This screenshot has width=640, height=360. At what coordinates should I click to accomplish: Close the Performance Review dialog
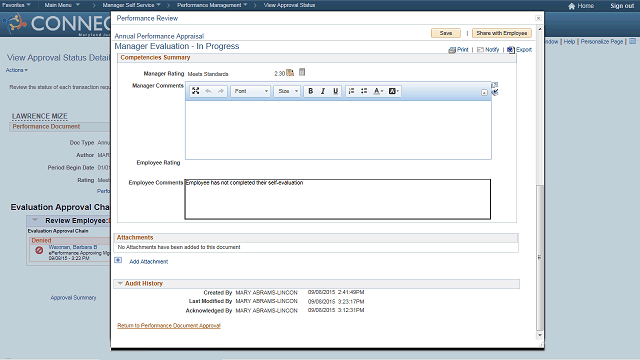(538, 18)
